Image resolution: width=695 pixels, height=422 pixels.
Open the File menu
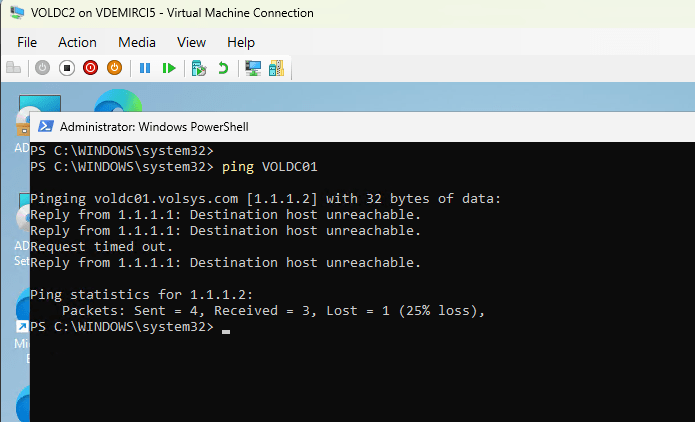click(27, 42)
